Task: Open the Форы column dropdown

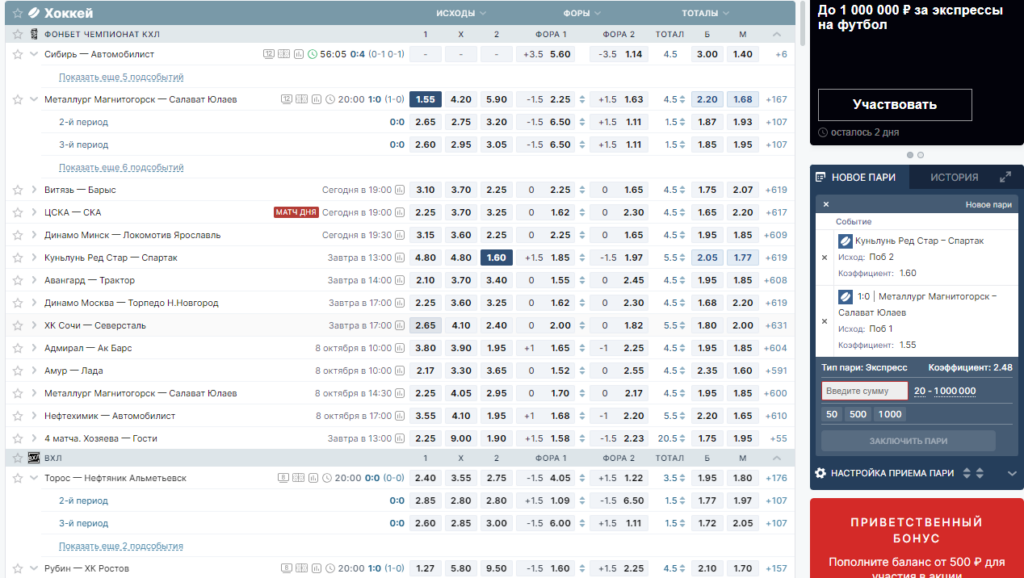Action: click(582, 13)
